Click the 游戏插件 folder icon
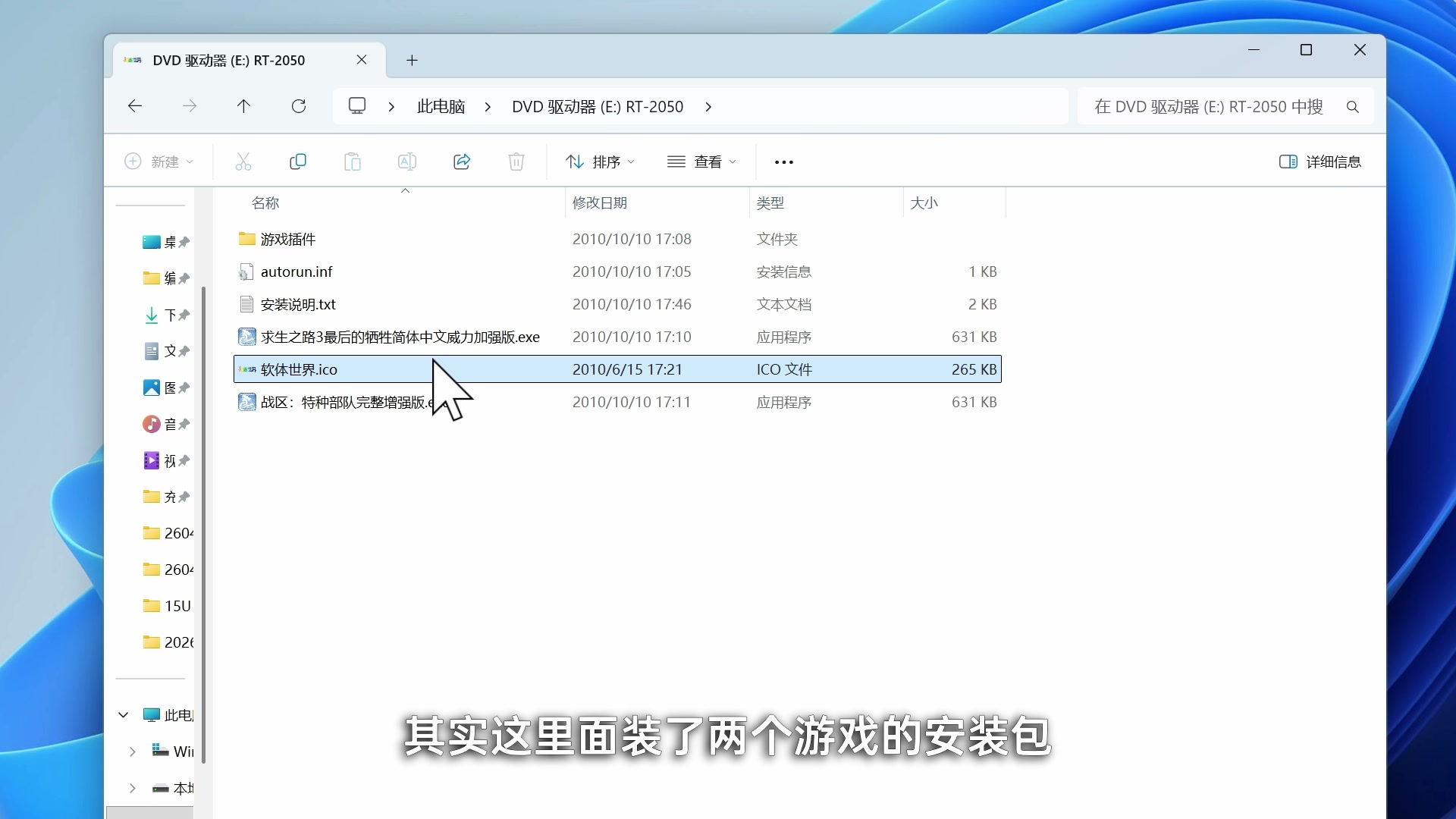 coord(246,239)
